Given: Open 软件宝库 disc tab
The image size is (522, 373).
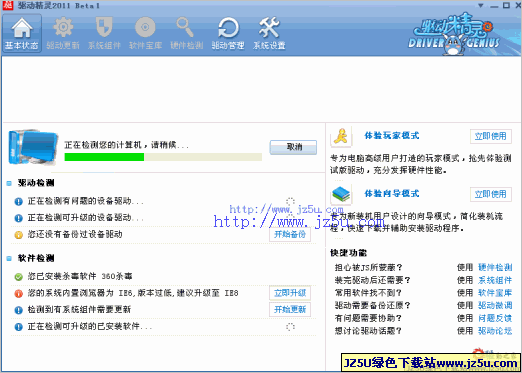Looking at the screenshot, I should click(145, 33).
